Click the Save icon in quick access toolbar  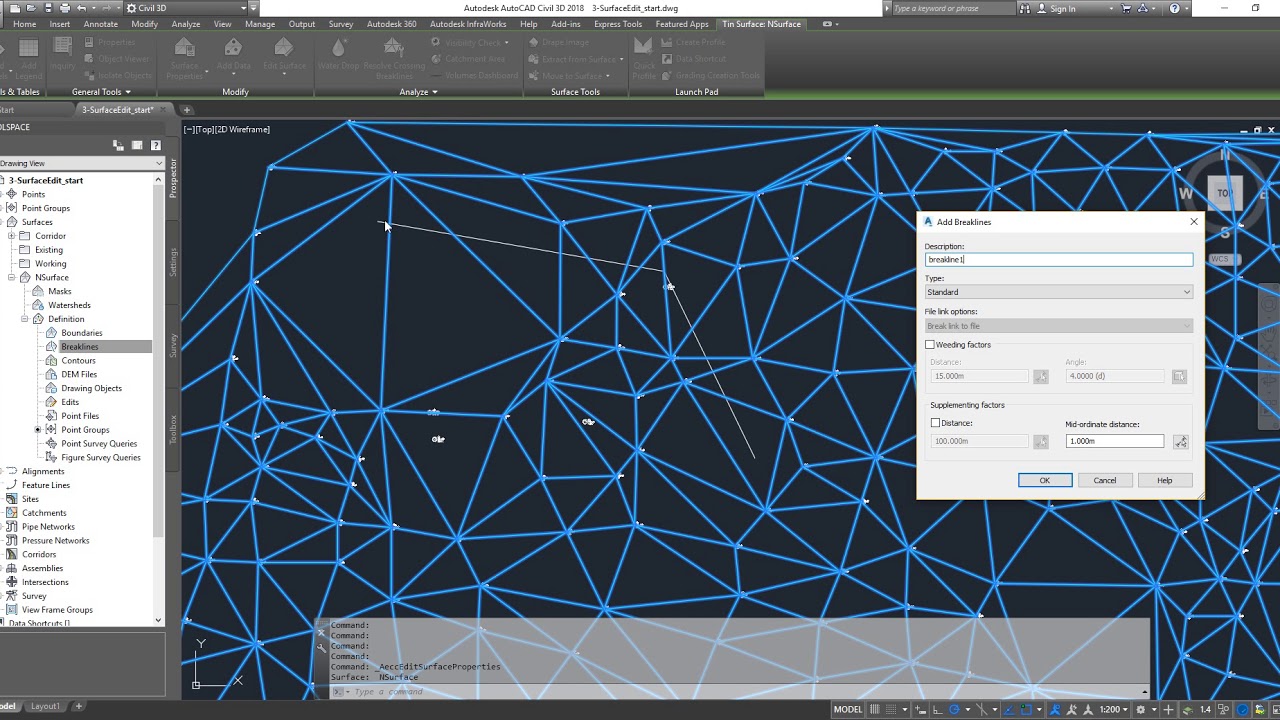click(x=48, y=8)
